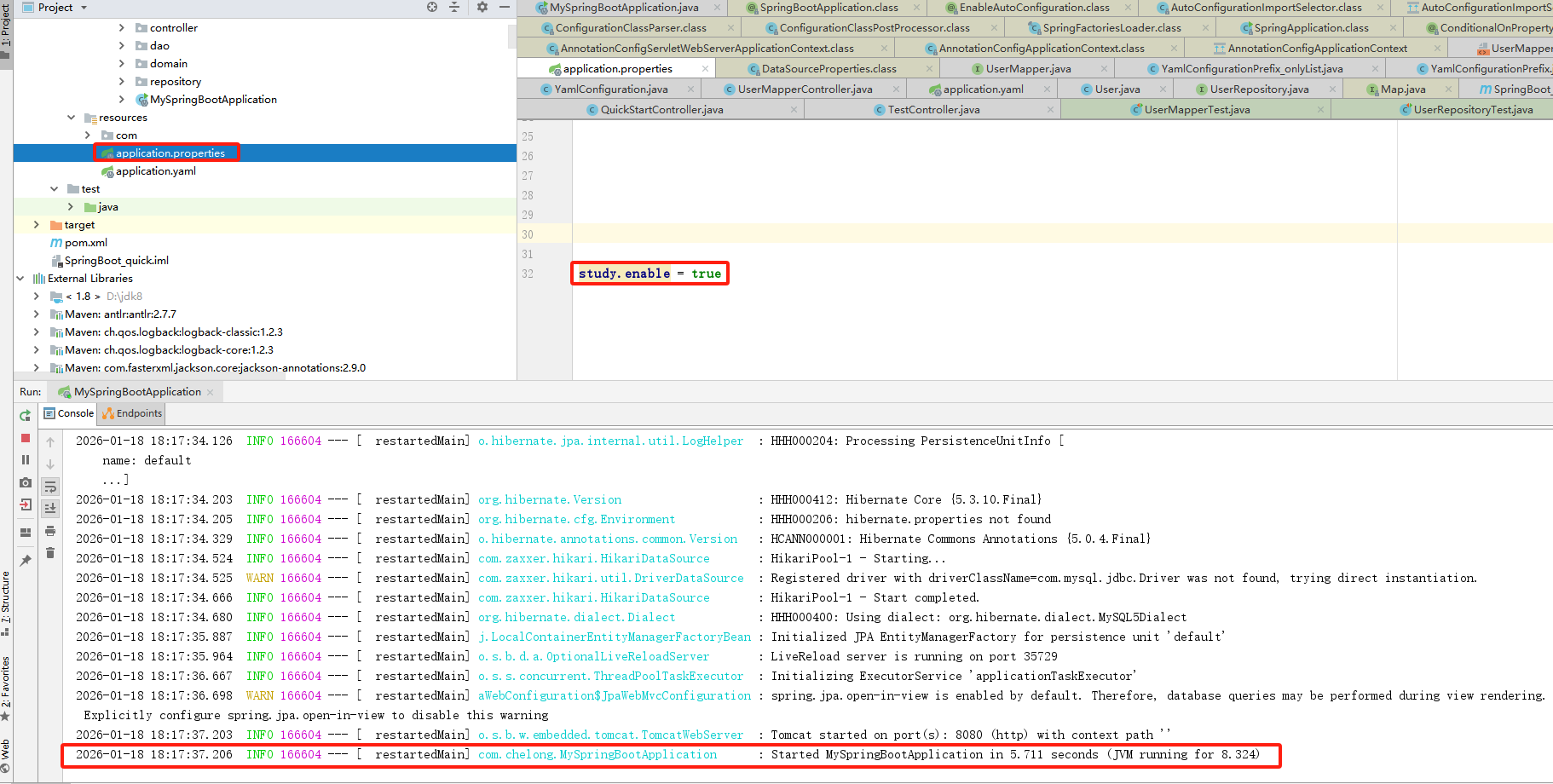The width and height of the screenshot is (1553, 784).
Task: Click the Maven icon next to pom.xml
Action: tap(56, 243)
